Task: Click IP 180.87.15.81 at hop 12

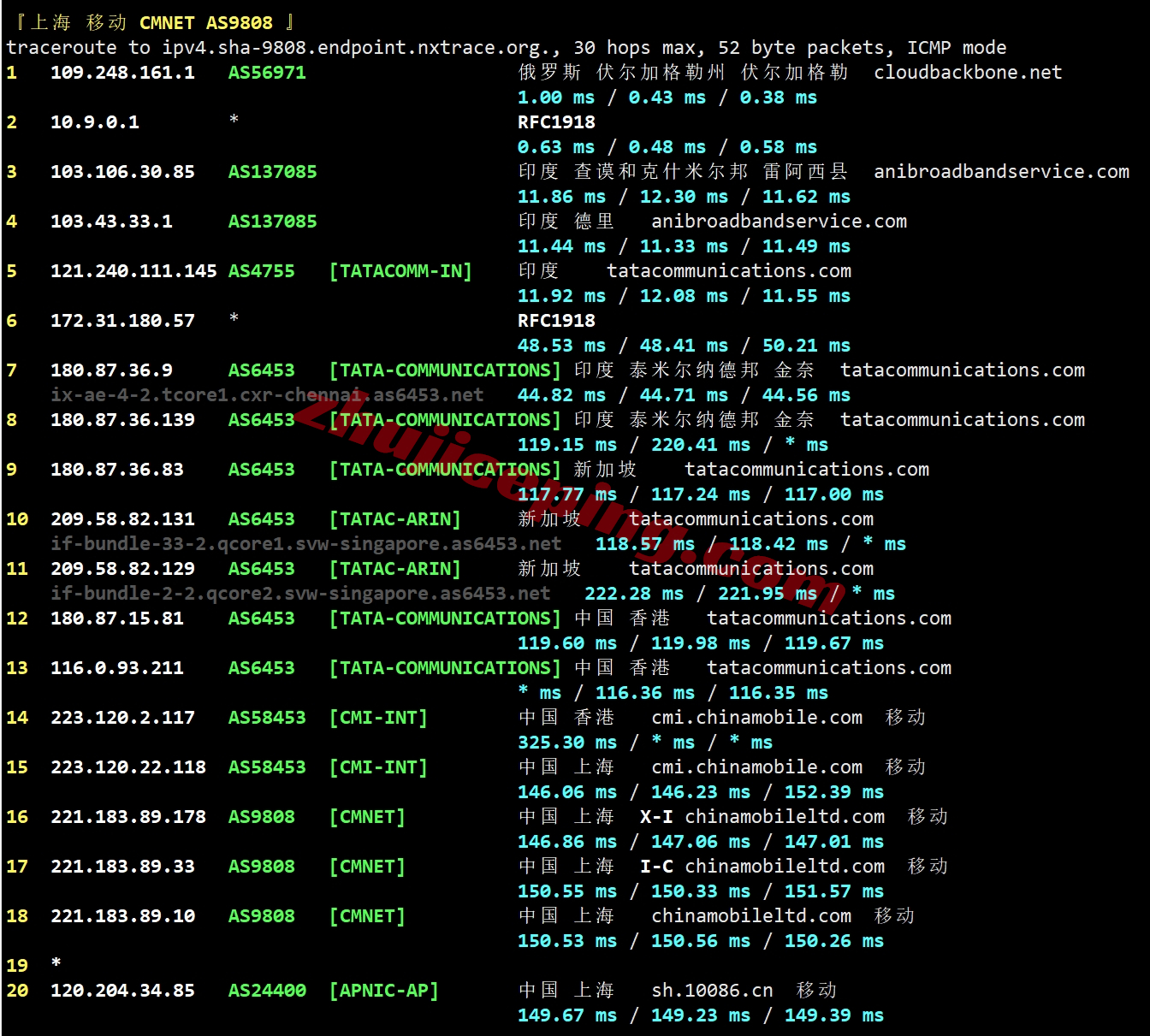Action: click(117, 619)
